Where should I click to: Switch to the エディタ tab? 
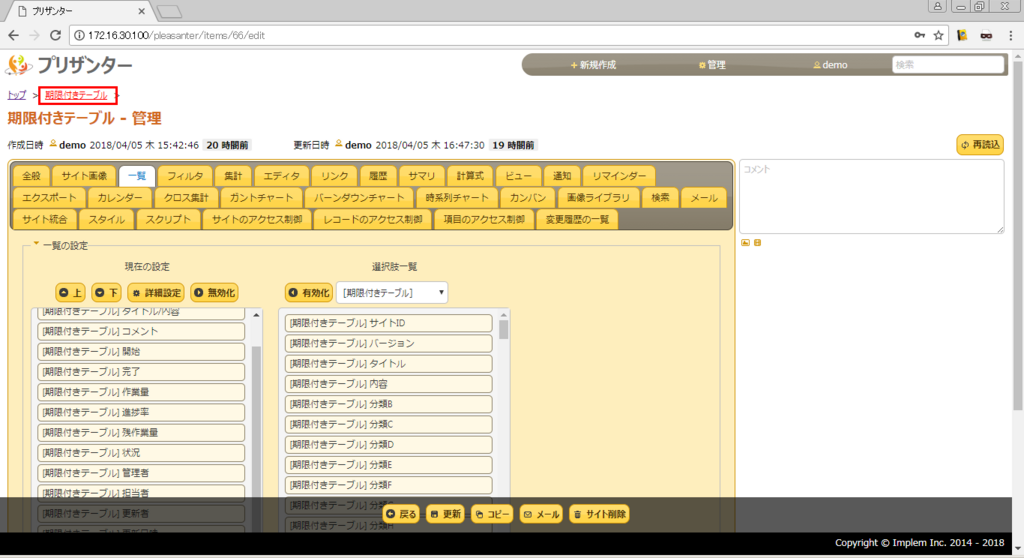[x=281, y=176]
